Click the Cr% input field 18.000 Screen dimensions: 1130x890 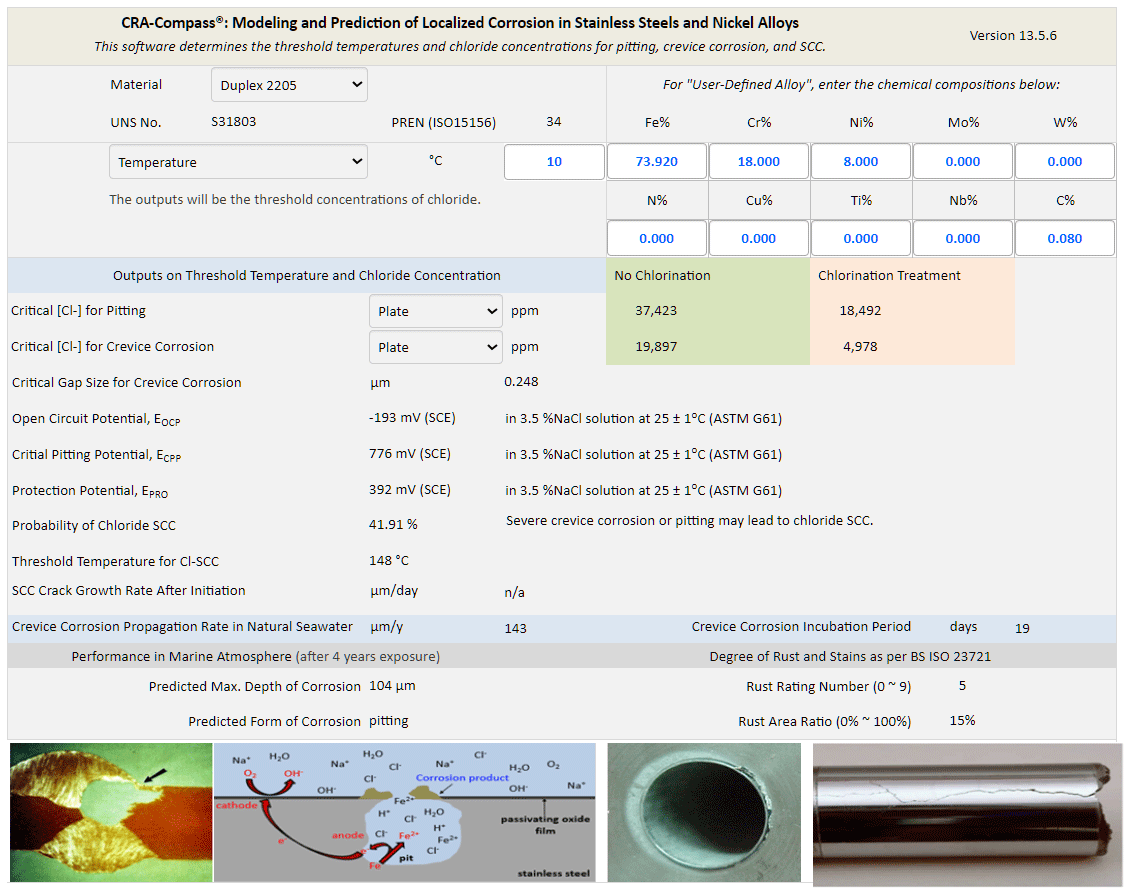(x=759, y=161)
